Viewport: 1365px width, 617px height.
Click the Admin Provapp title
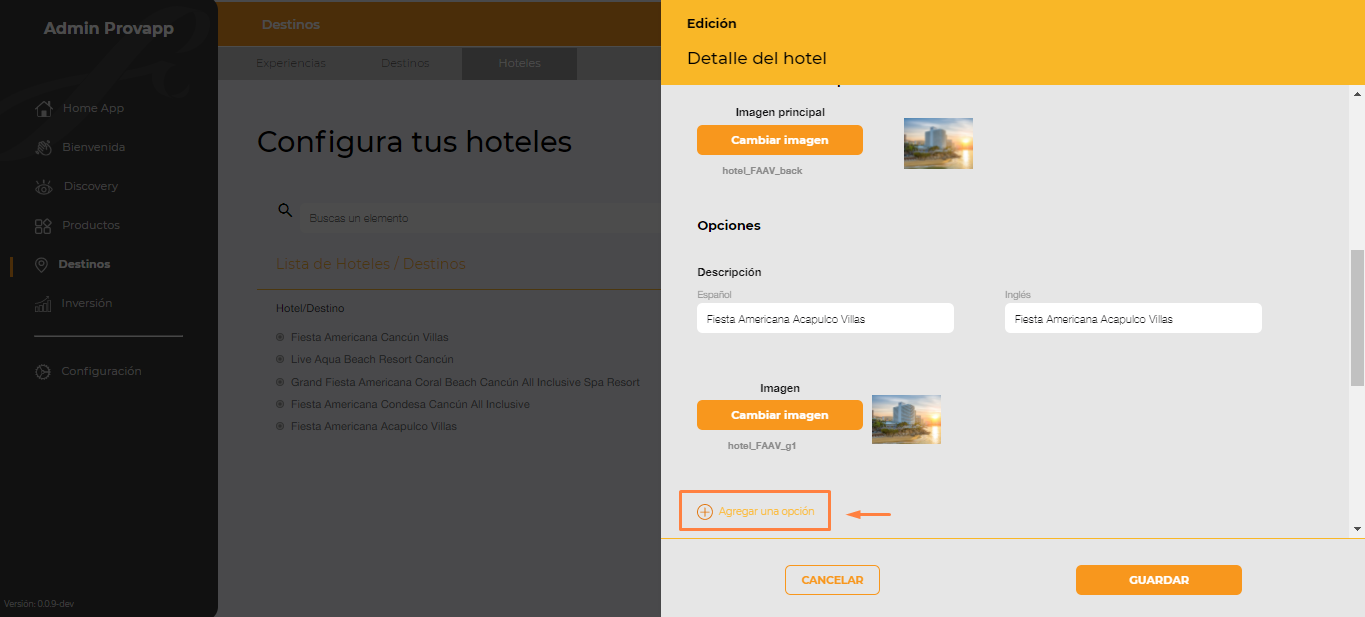(109, 28)
